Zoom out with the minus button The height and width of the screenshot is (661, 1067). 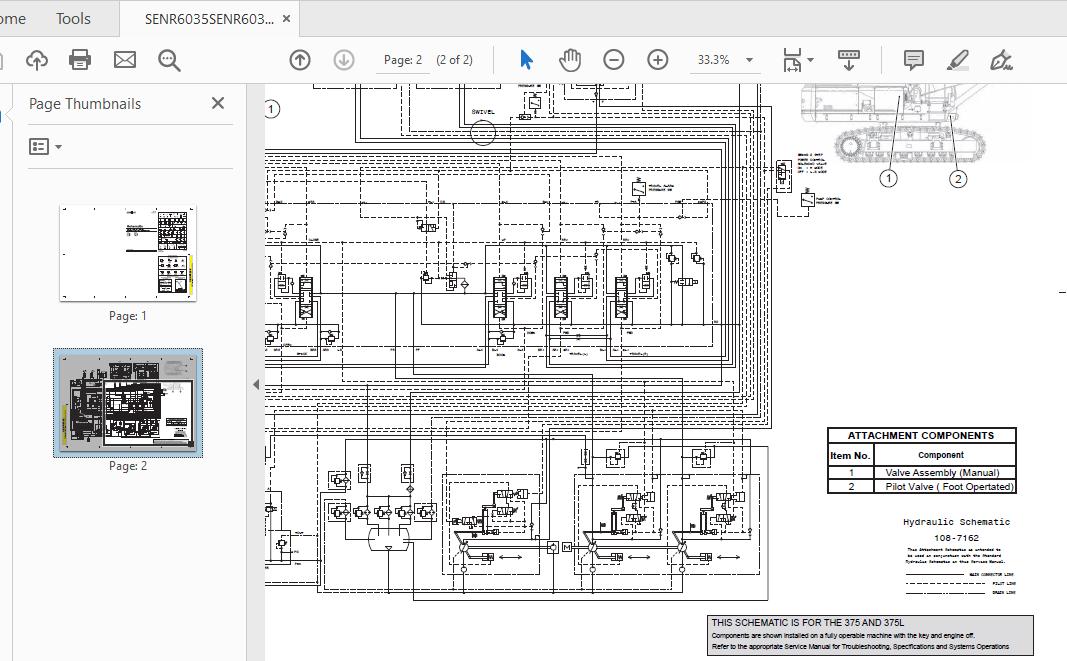click(x=613, y=60)
